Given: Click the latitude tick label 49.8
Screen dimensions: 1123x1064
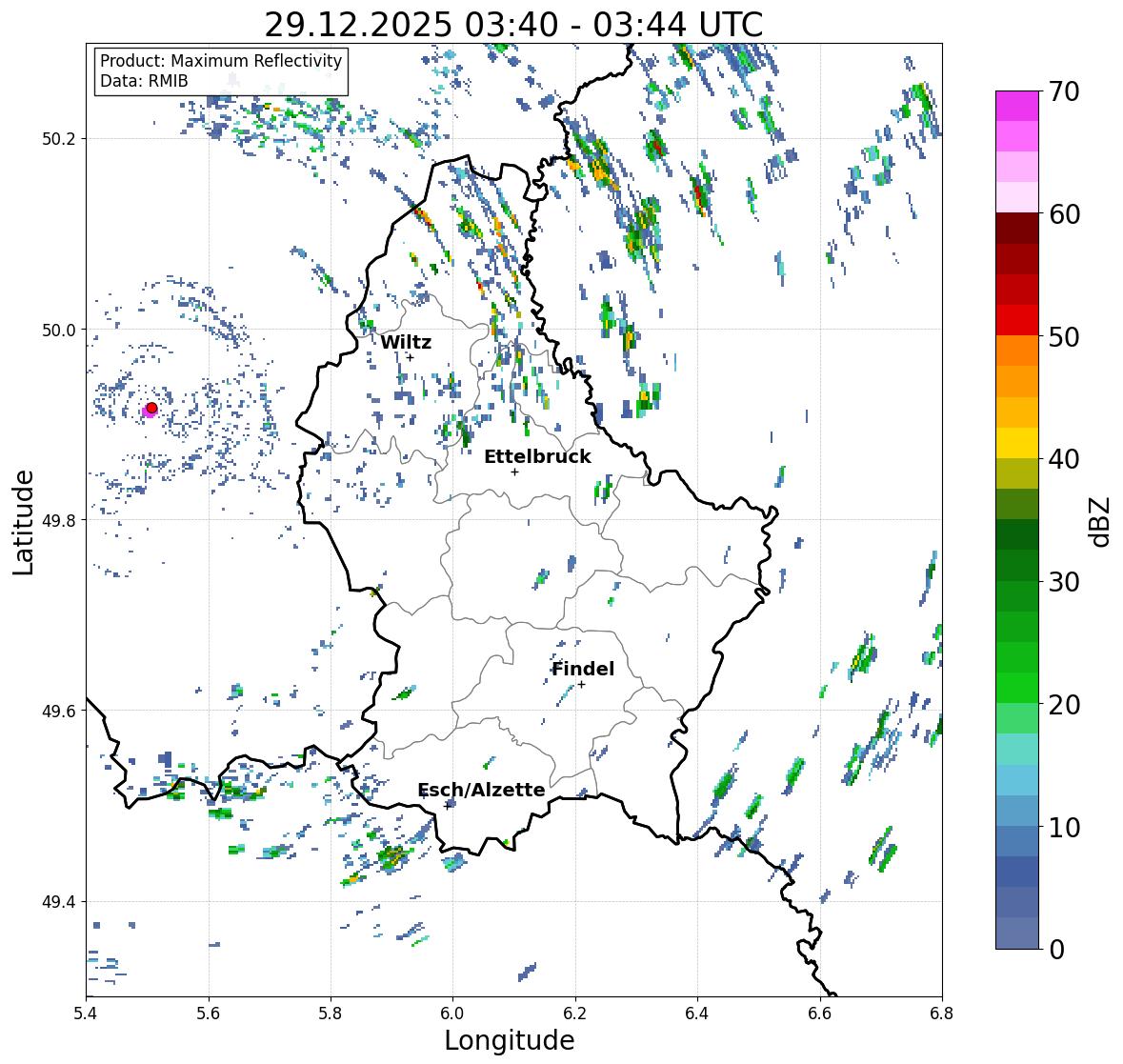Looking at the screenshot, I should [58, 520].
